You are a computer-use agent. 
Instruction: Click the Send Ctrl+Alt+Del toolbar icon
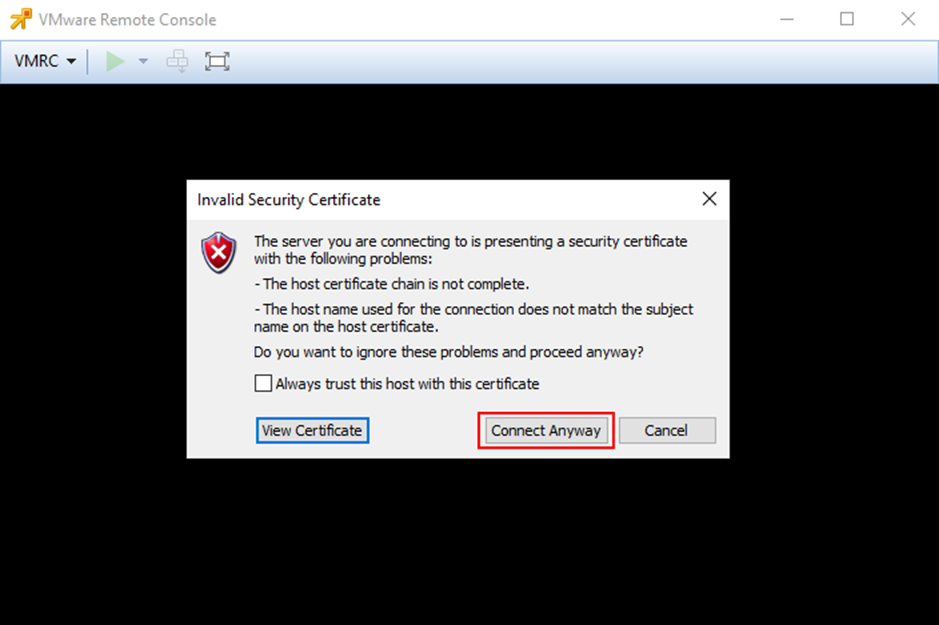tap(177, 61)
